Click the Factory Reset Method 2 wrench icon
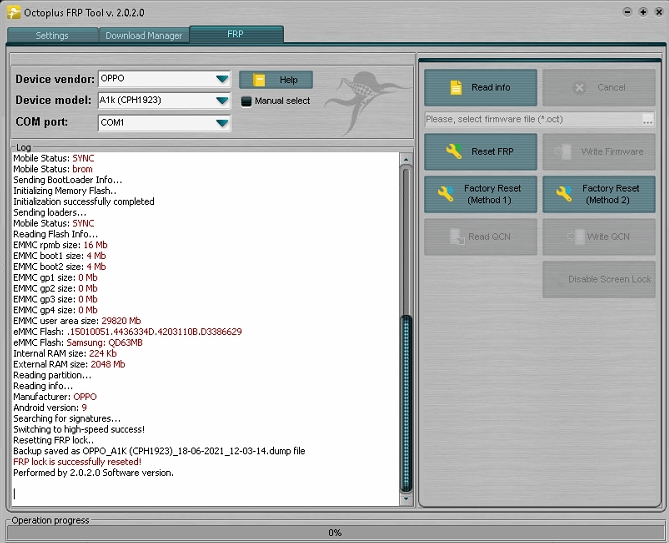This screenshot has height=543, width=669. [x=564, y=194]
